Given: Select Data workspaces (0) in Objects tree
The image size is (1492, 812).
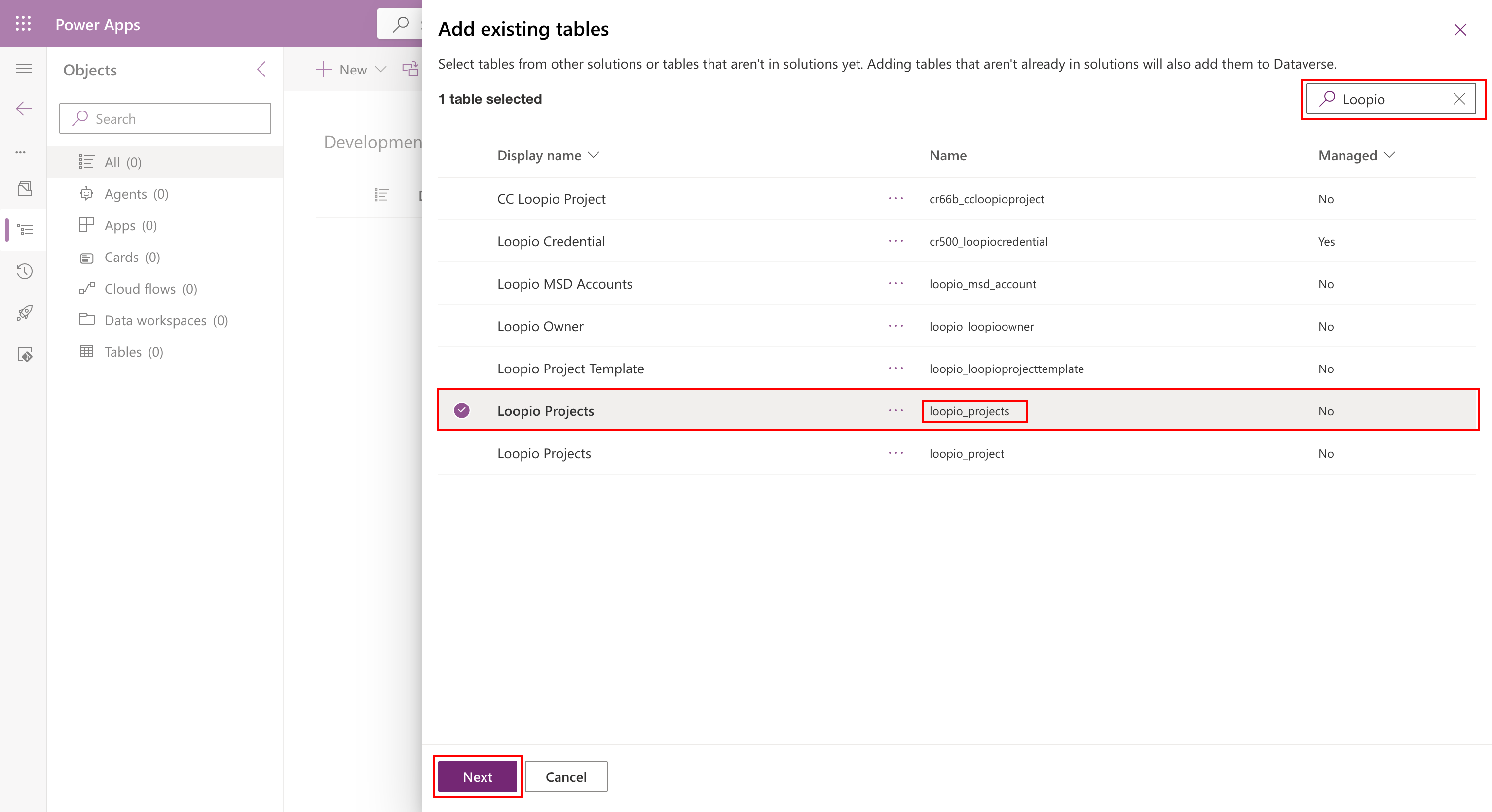Looking at the screenshot, I should click(x=166, y=320).
